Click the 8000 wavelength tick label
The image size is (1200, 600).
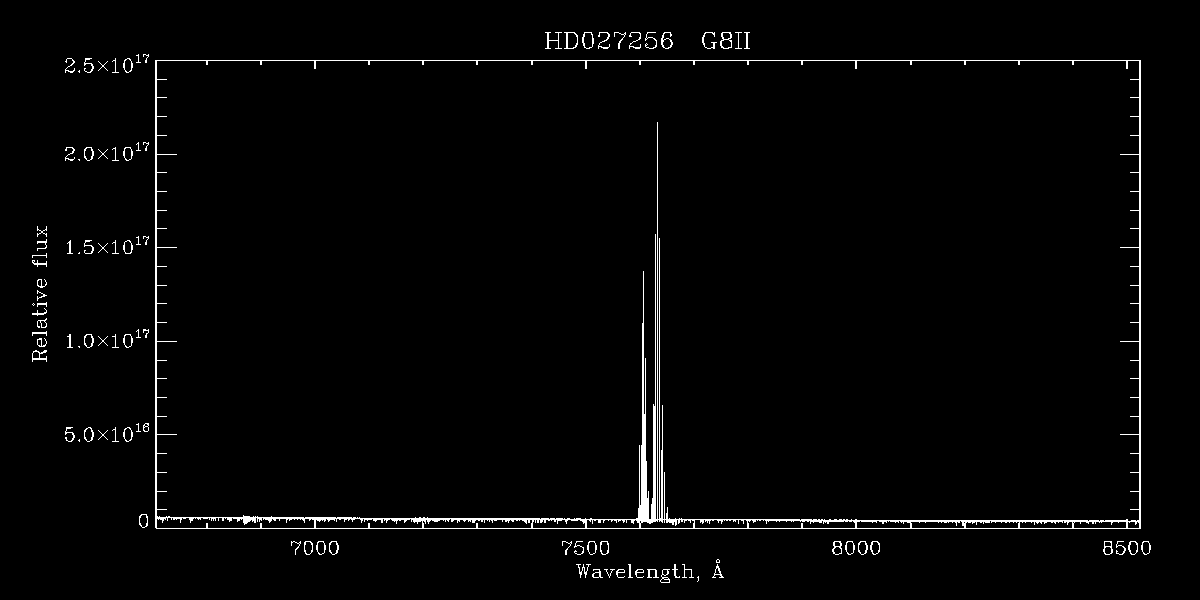[x=856, y=547]
